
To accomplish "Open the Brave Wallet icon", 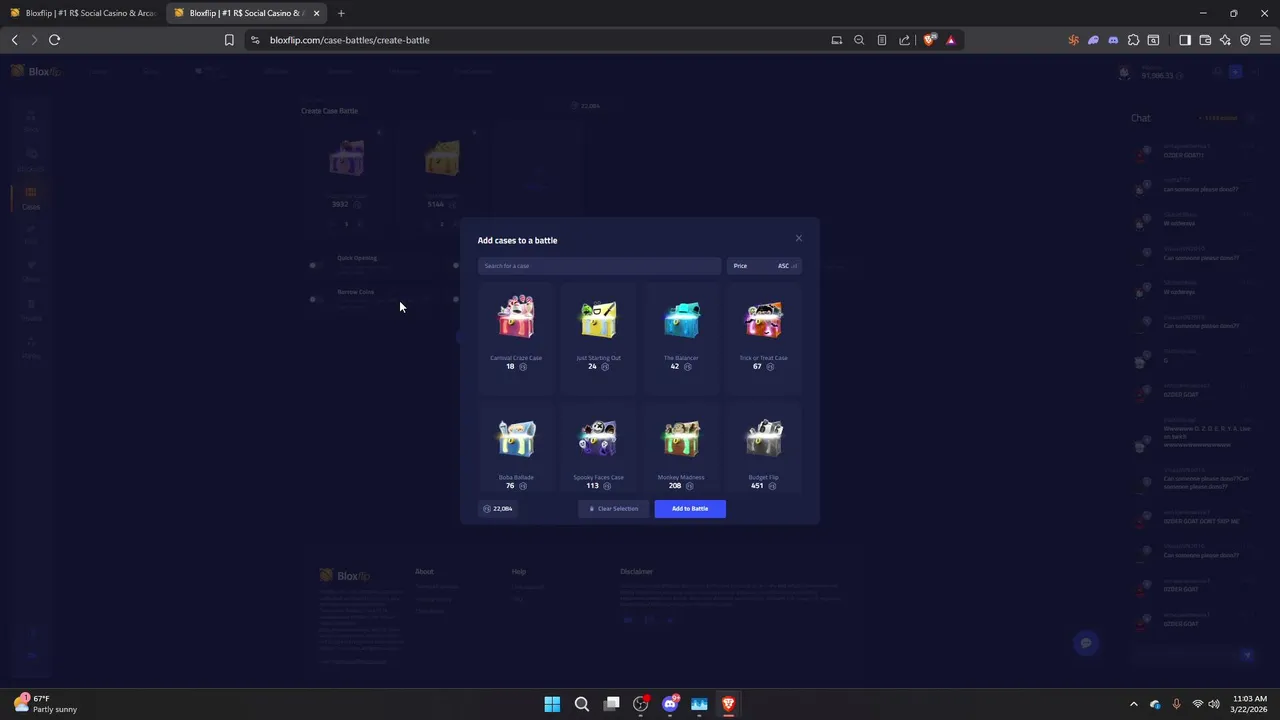I will point(1205,40).
